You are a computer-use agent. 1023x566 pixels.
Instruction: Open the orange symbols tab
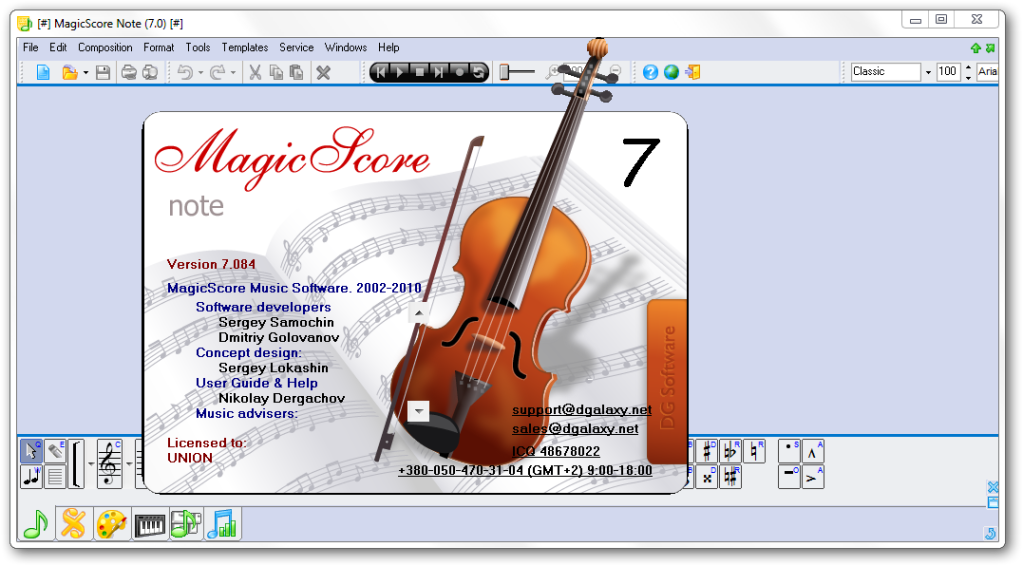[x=74, y=524]
